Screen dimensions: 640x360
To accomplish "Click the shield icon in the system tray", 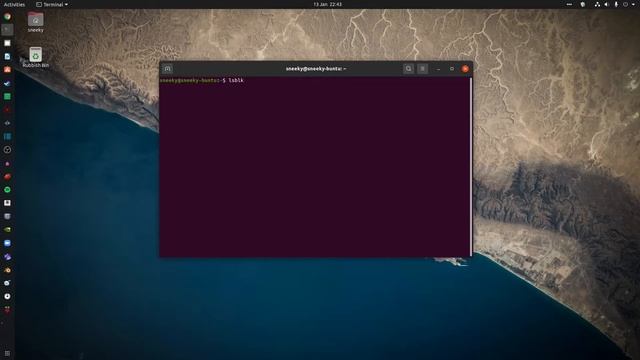I will tap(583, 4).
